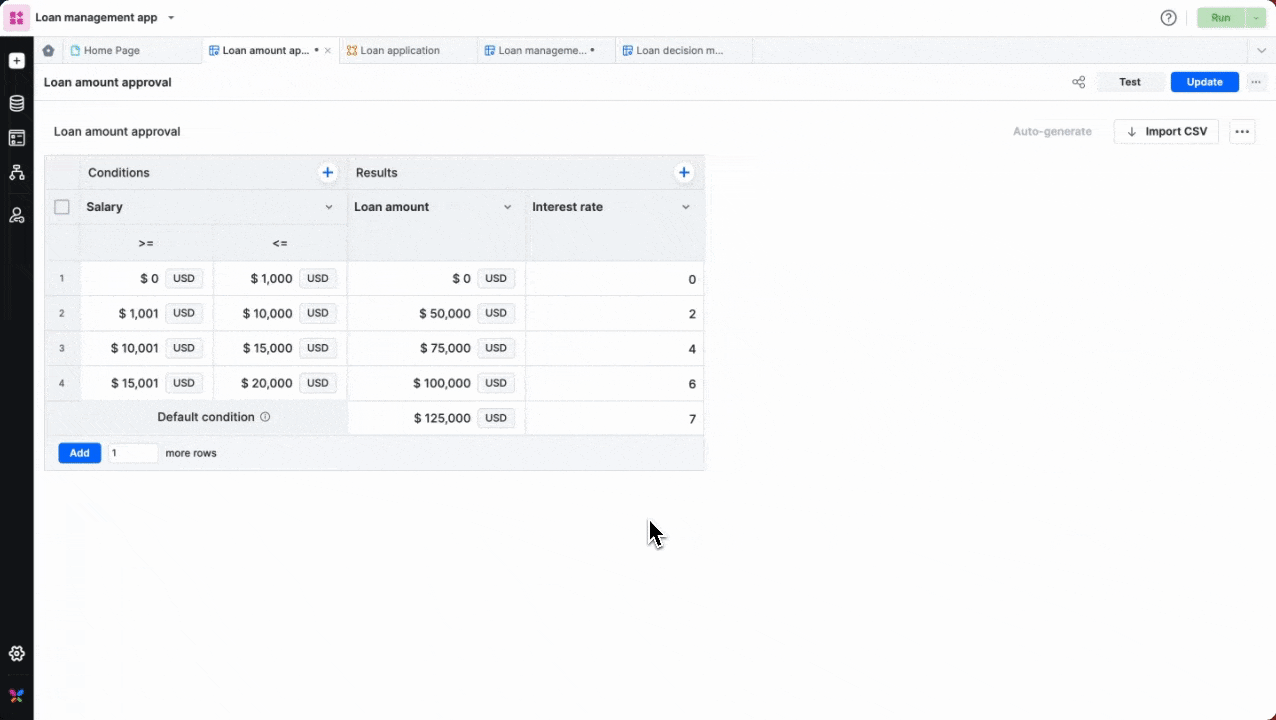Switch to the Loan management tab

coord(546,50)
